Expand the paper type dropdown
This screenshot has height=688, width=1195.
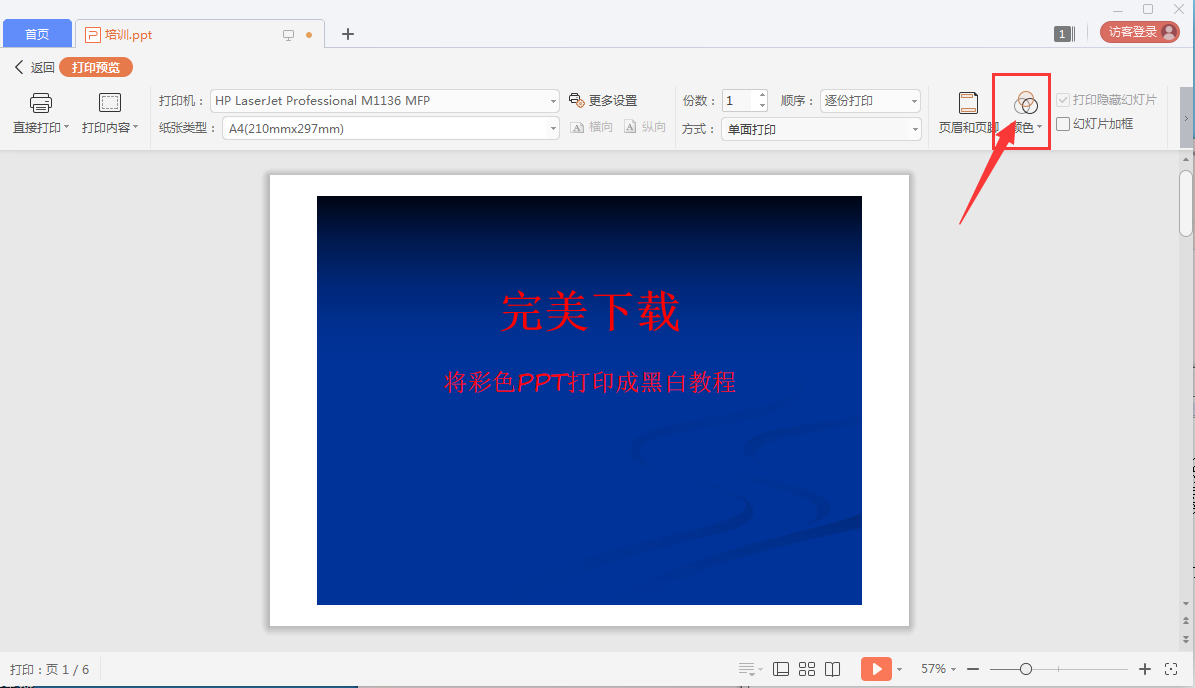point(553,129)
